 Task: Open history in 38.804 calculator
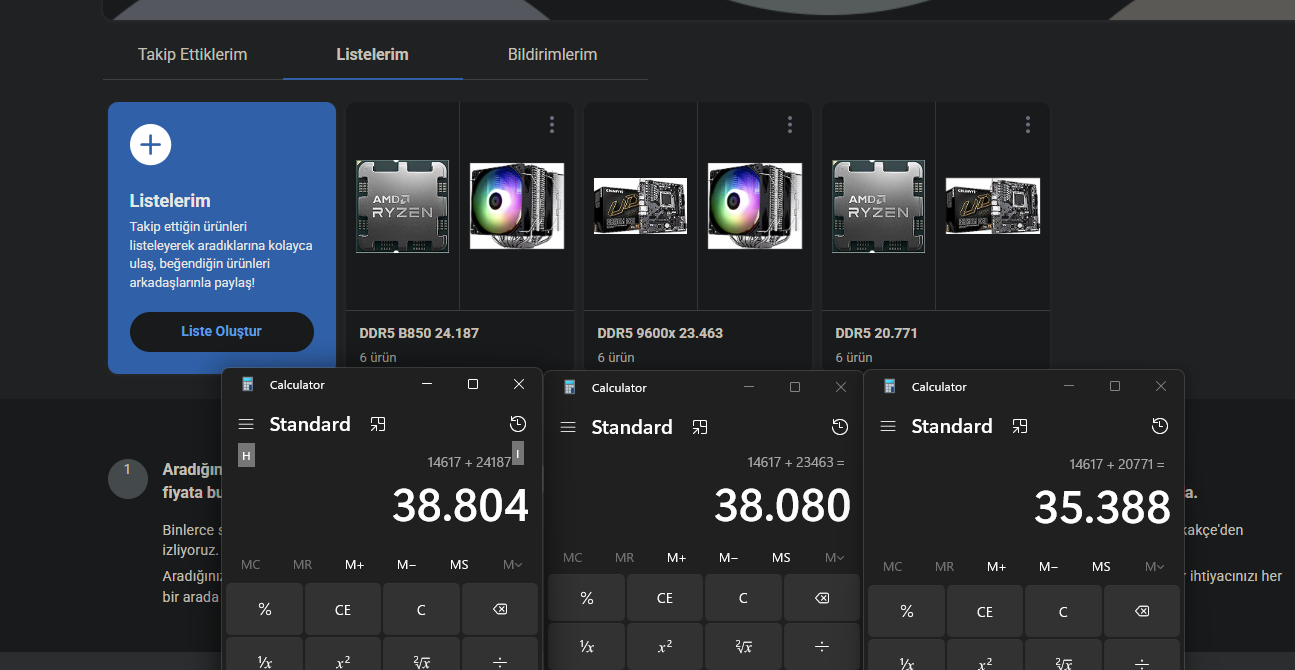tap(518, 424)
